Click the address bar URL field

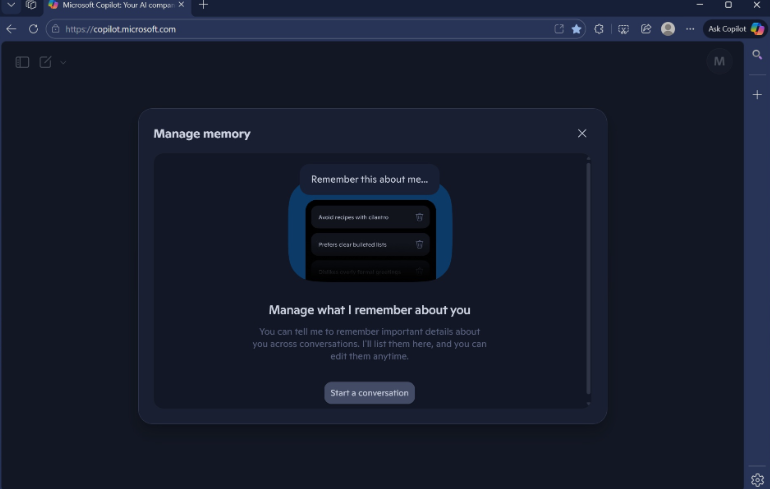(300, 29)
